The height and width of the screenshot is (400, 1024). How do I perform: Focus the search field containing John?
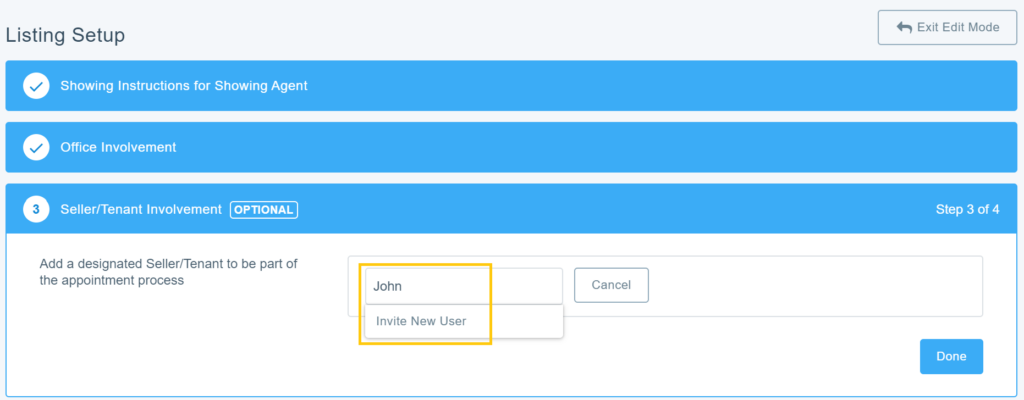coord(463,286)
